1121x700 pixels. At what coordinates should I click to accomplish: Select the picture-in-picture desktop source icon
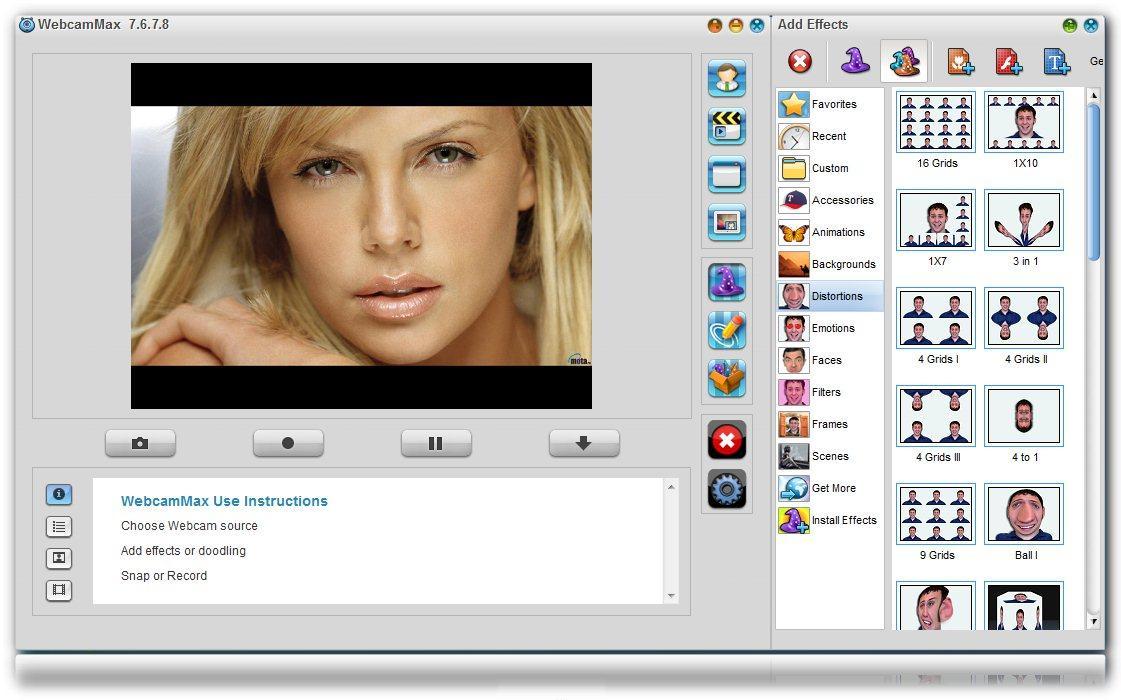click(x=726, y=222)
